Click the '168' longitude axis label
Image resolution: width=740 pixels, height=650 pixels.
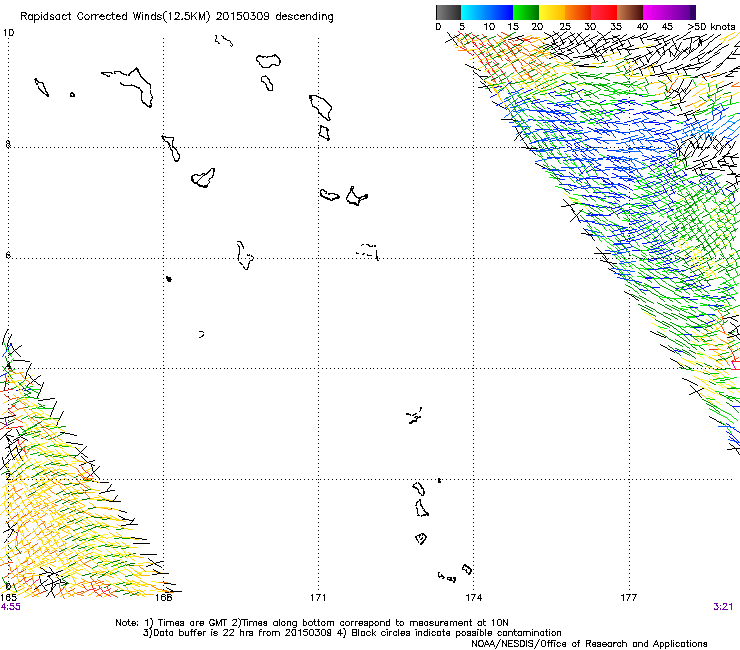point(163,598)
